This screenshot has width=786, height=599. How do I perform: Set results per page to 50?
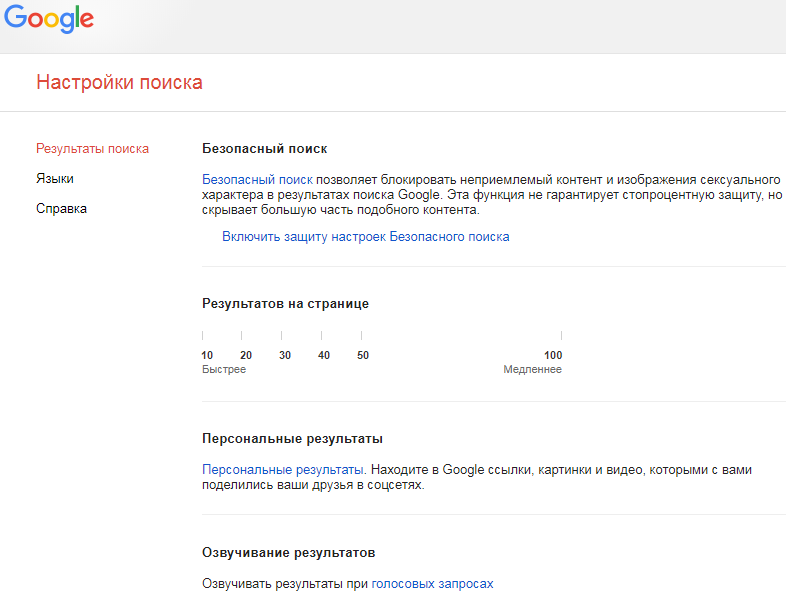pos(363,355)
